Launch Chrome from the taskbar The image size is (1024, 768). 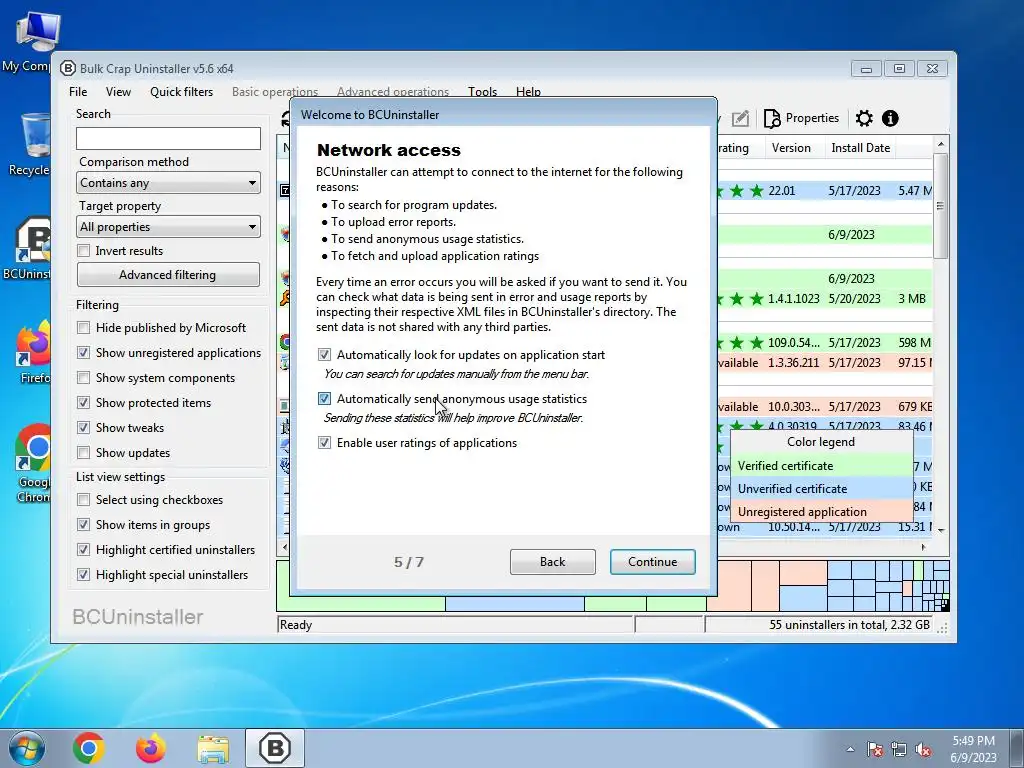[89, 748]
